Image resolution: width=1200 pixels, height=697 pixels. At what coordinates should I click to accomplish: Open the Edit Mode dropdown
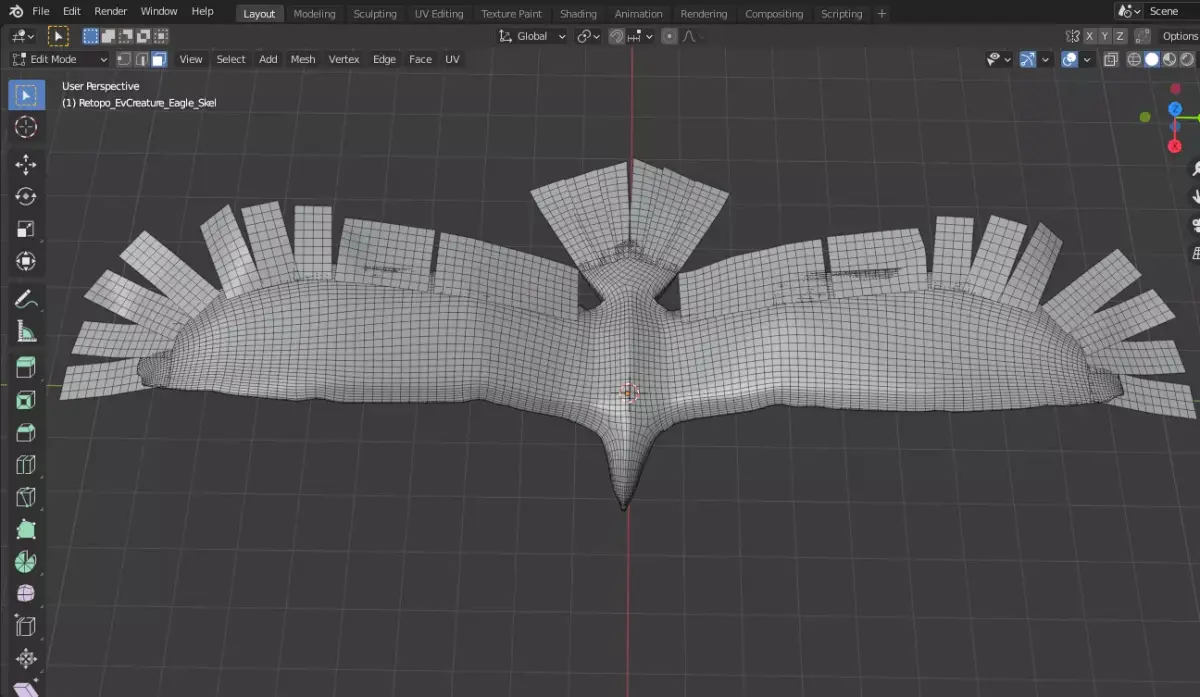[x=59, y=59]
